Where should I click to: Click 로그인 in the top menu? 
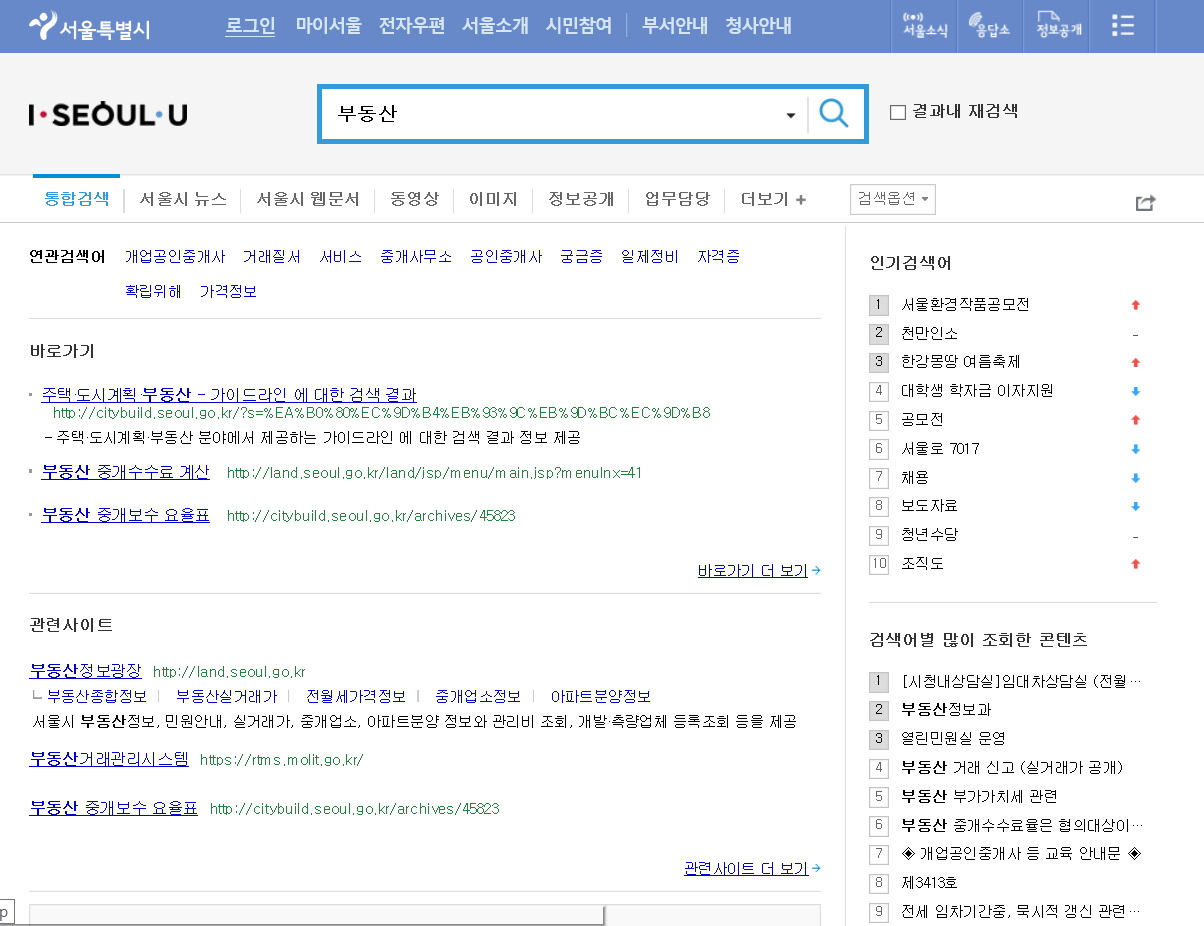[249, 25]
